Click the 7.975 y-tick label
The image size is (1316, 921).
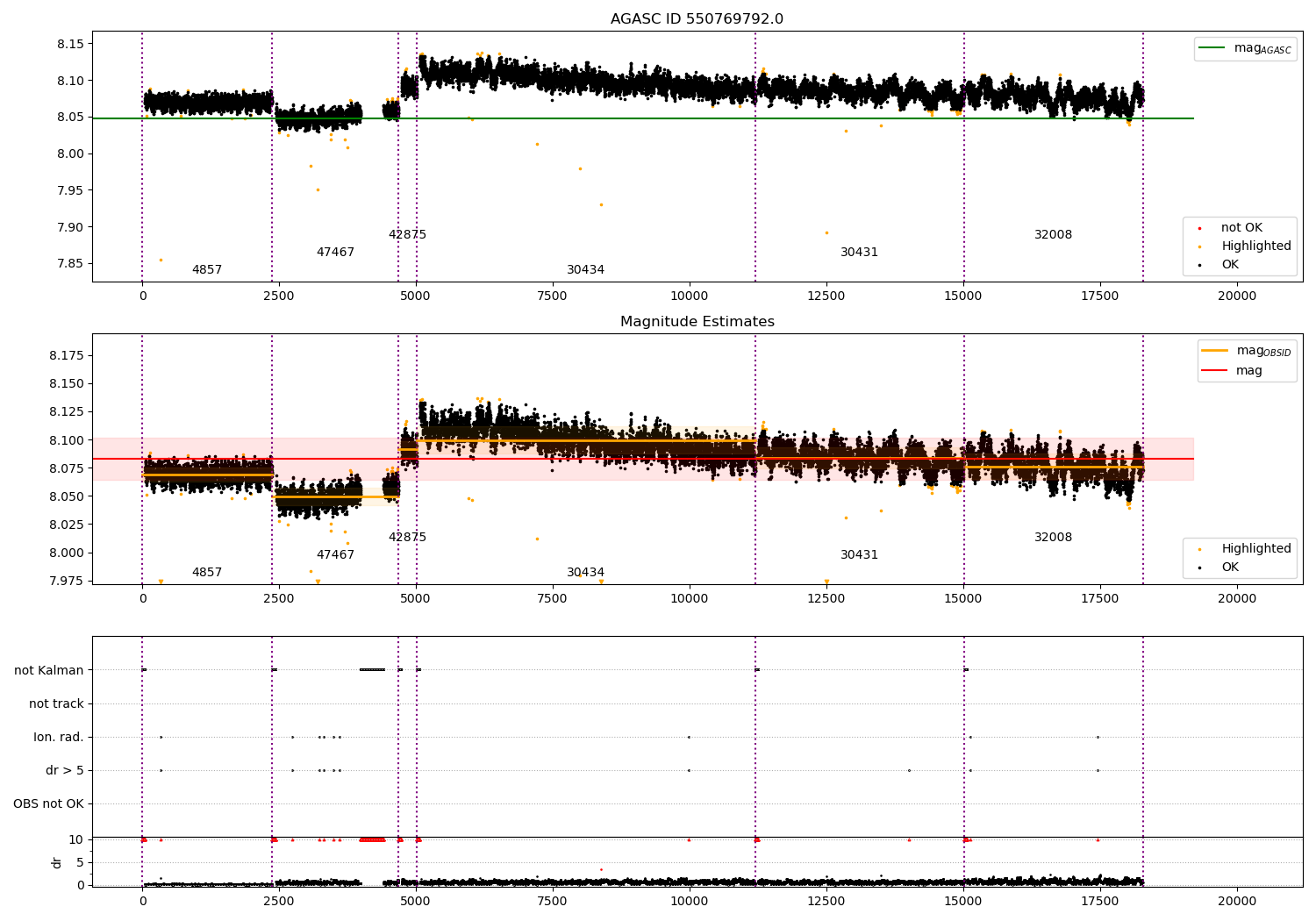[x=67, y=581]
